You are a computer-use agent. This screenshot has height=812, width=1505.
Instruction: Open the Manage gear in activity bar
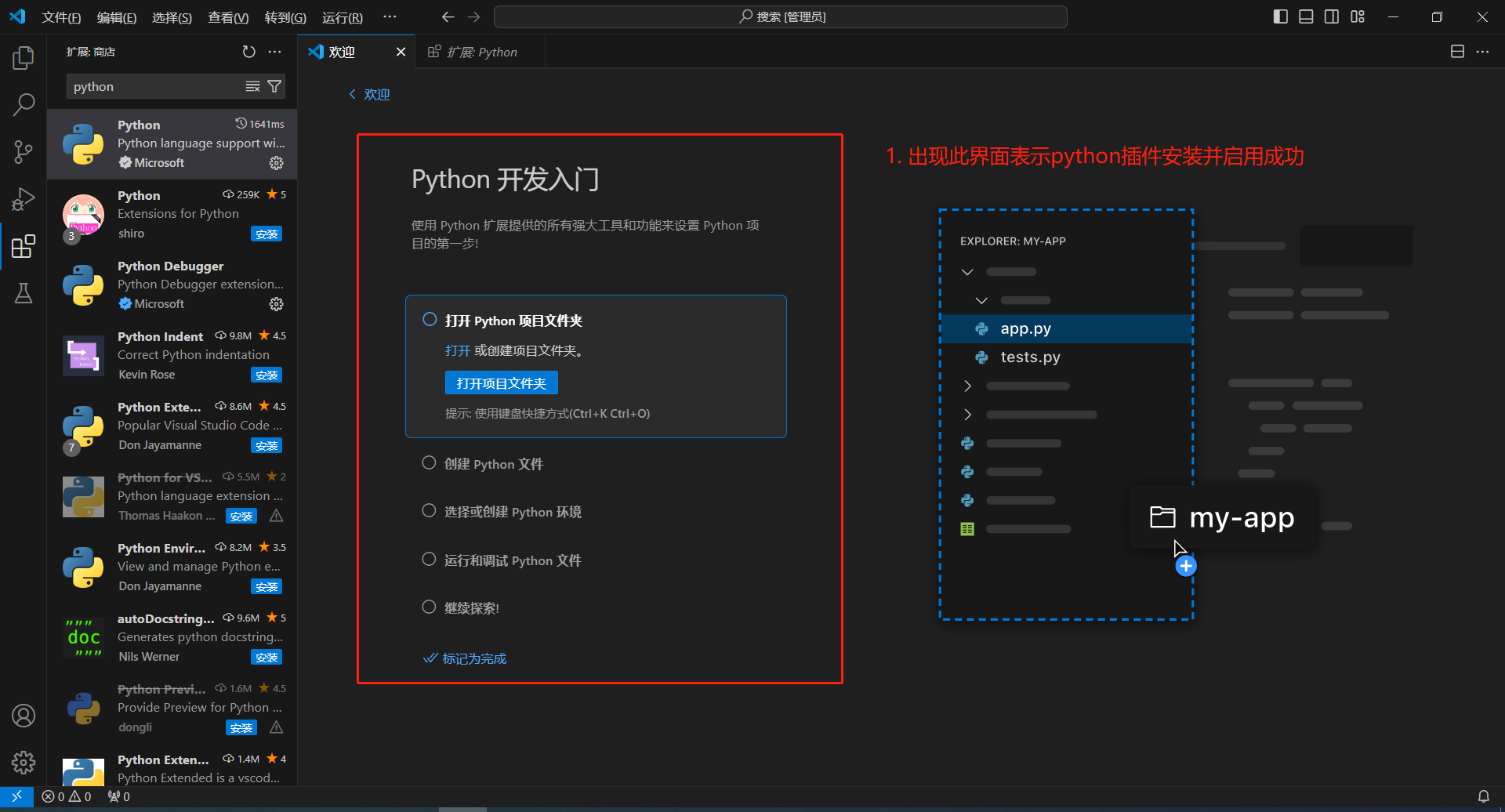tap(24, 762)
